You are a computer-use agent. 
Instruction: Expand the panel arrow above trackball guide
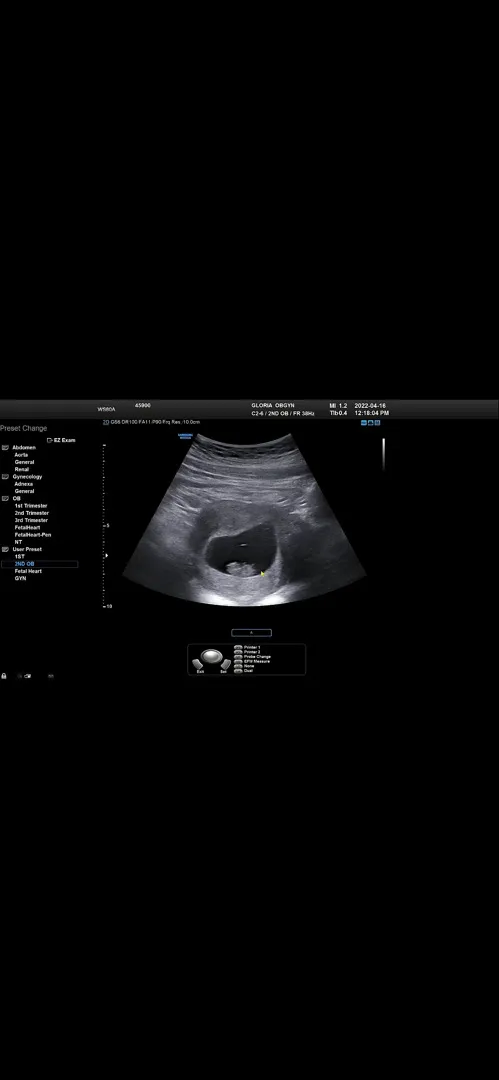click(x=252, y=632)
